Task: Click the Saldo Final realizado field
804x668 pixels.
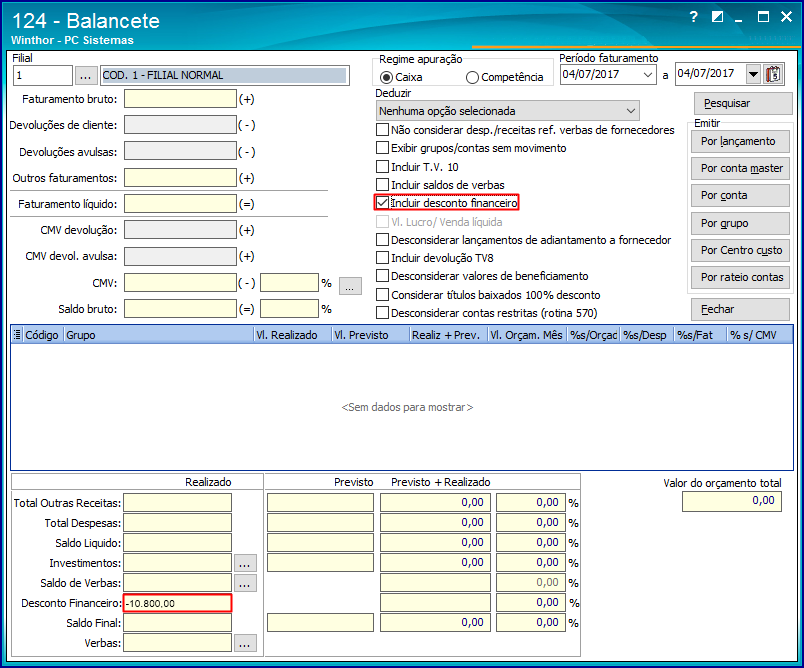Action: click(x=177, y=623)
